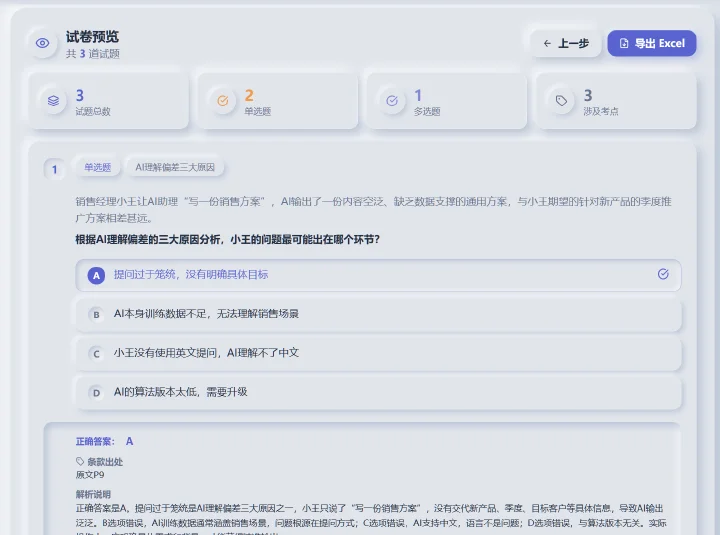Select option A letter badge
The image size is (720, 535).
click(x=96, y=276)
